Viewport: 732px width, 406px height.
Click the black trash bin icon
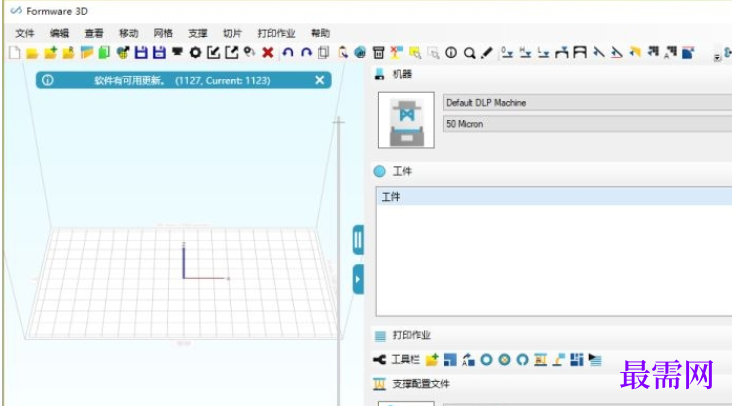click(x=378, y=53)
